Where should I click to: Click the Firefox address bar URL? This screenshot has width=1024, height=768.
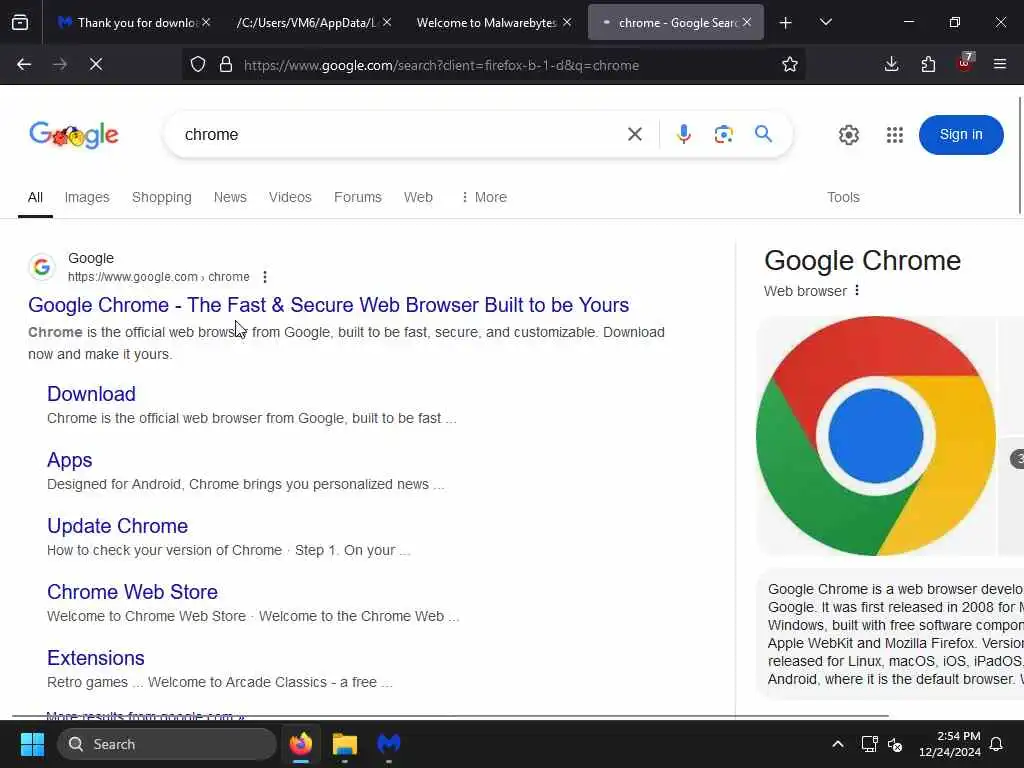(441, 65)
